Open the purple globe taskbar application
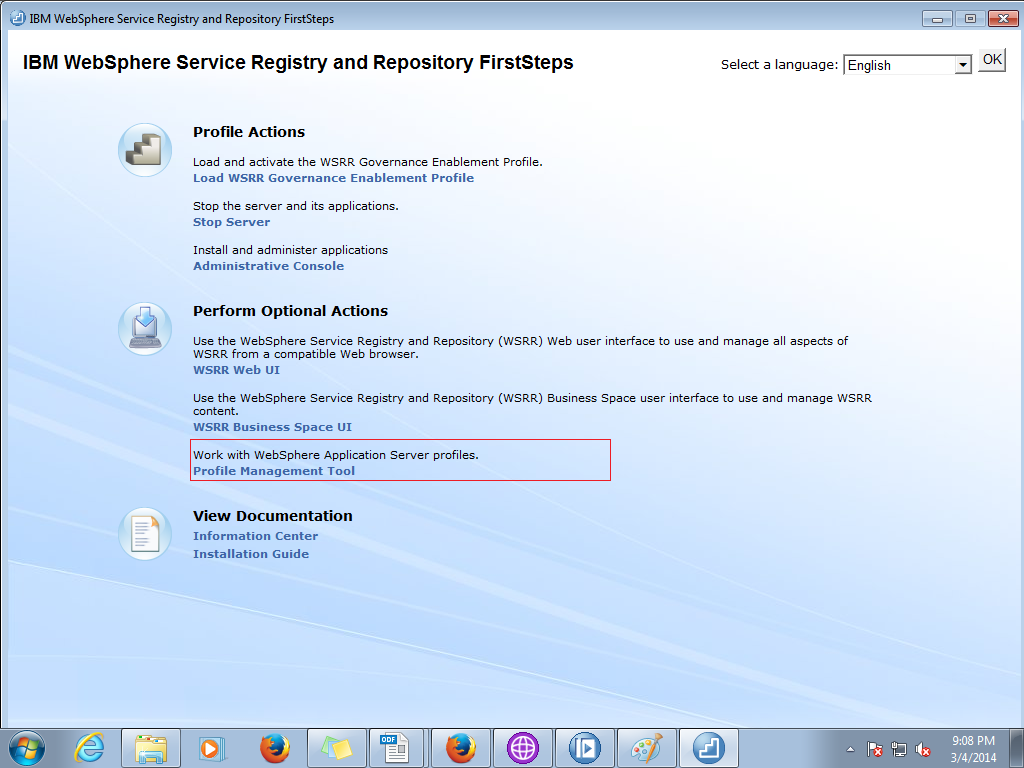Screen dimensions: 1024x768 522,748
